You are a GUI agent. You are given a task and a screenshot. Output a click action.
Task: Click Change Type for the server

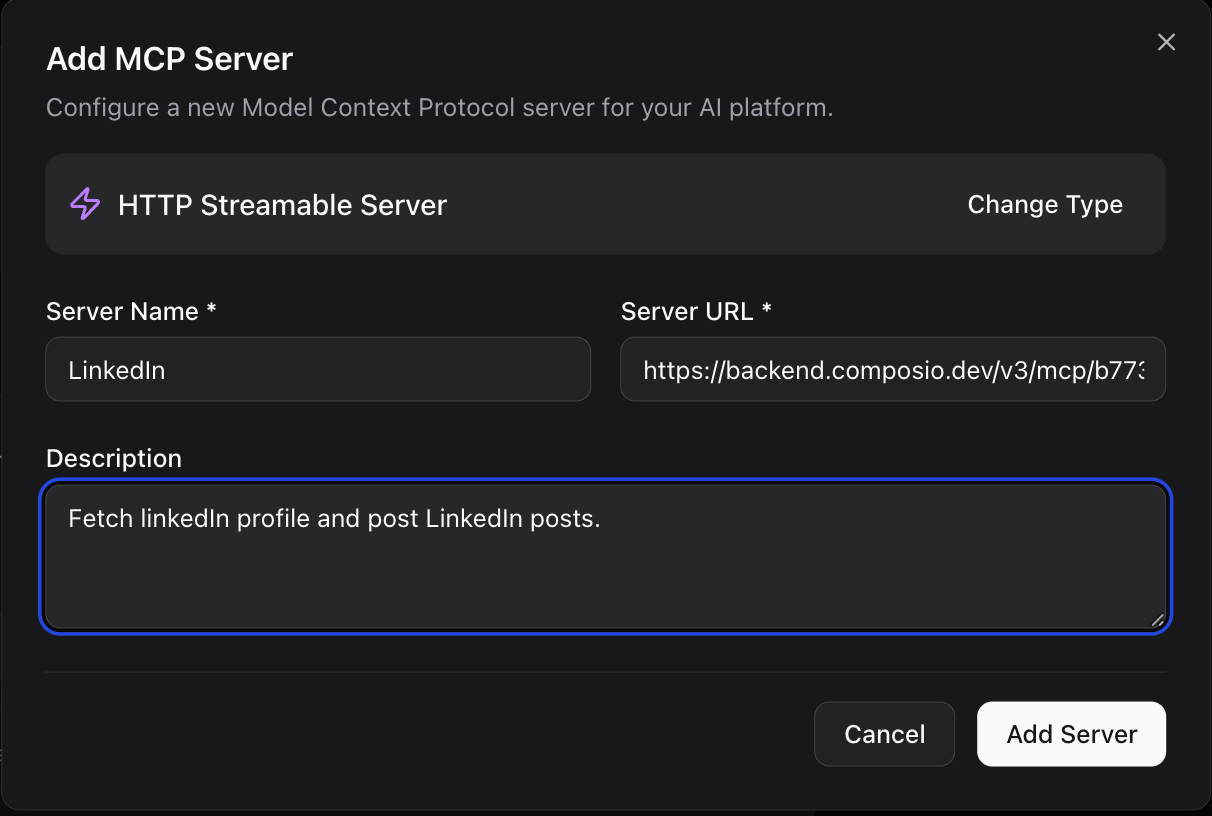pyautogui.click(x=1045, y=204)
